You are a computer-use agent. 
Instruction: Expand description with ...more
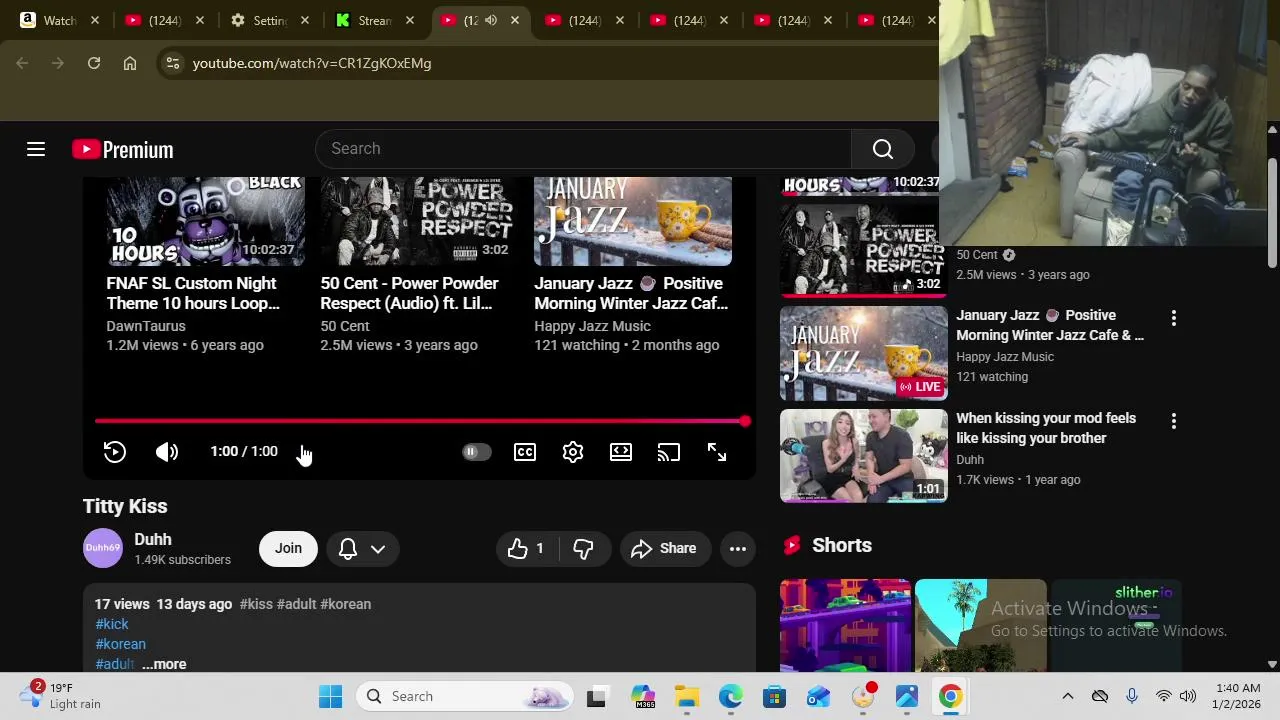pos(164,664)
